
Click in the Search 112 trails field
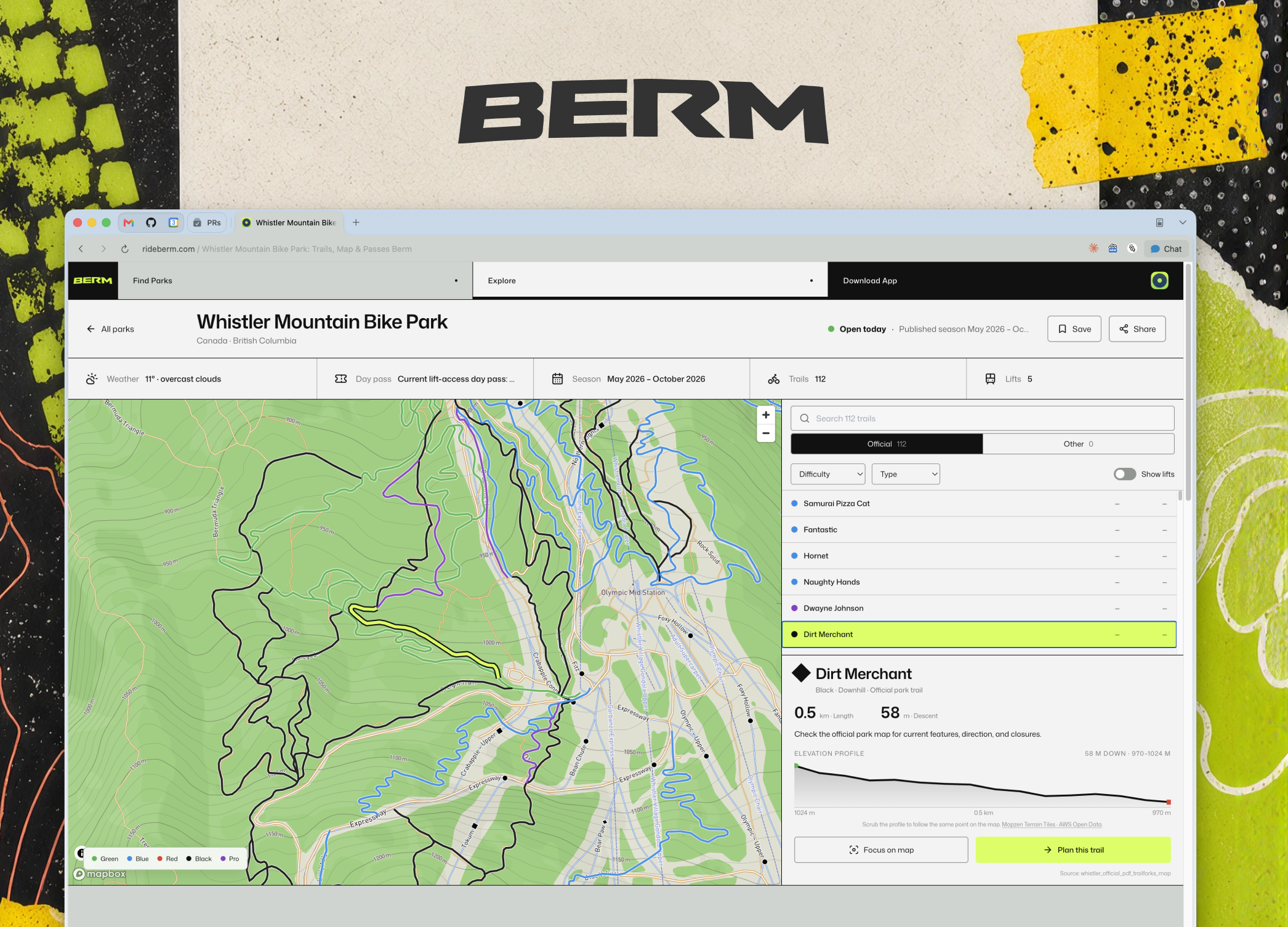click(x=983, y=419)
